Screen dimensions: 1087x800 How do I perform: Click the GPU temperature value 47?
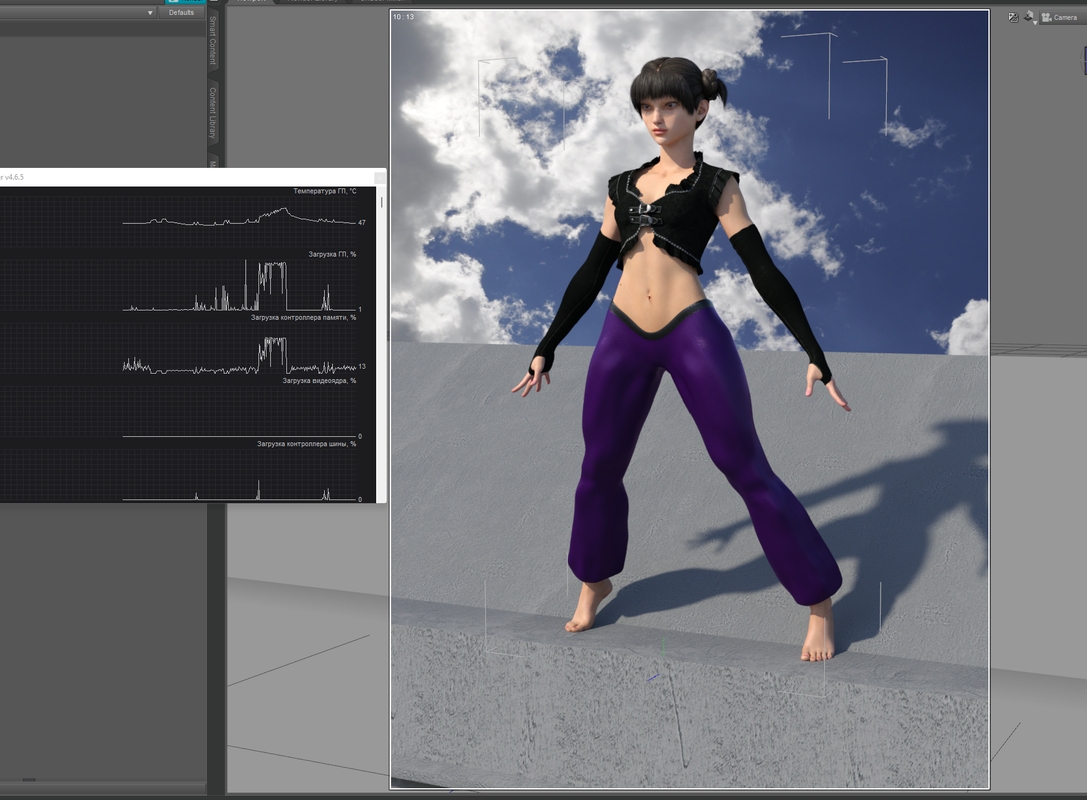click(362, 223)
